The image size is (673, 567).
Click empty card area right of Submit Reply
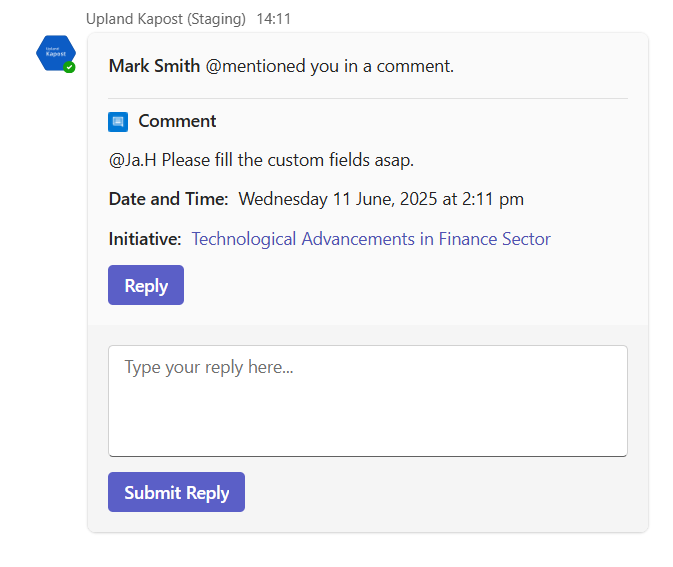coord(436,492)
